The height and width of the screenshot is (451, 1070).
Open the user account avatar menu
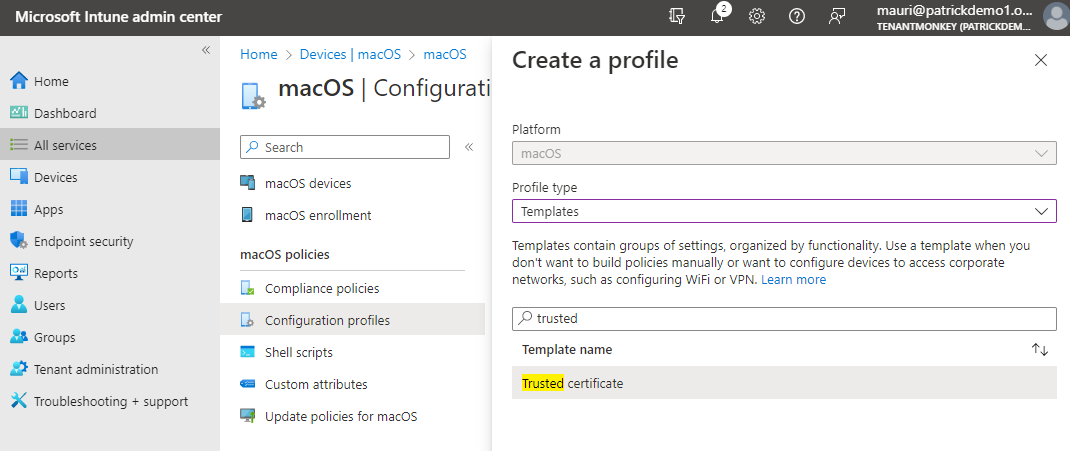(x=1055, y=17)
